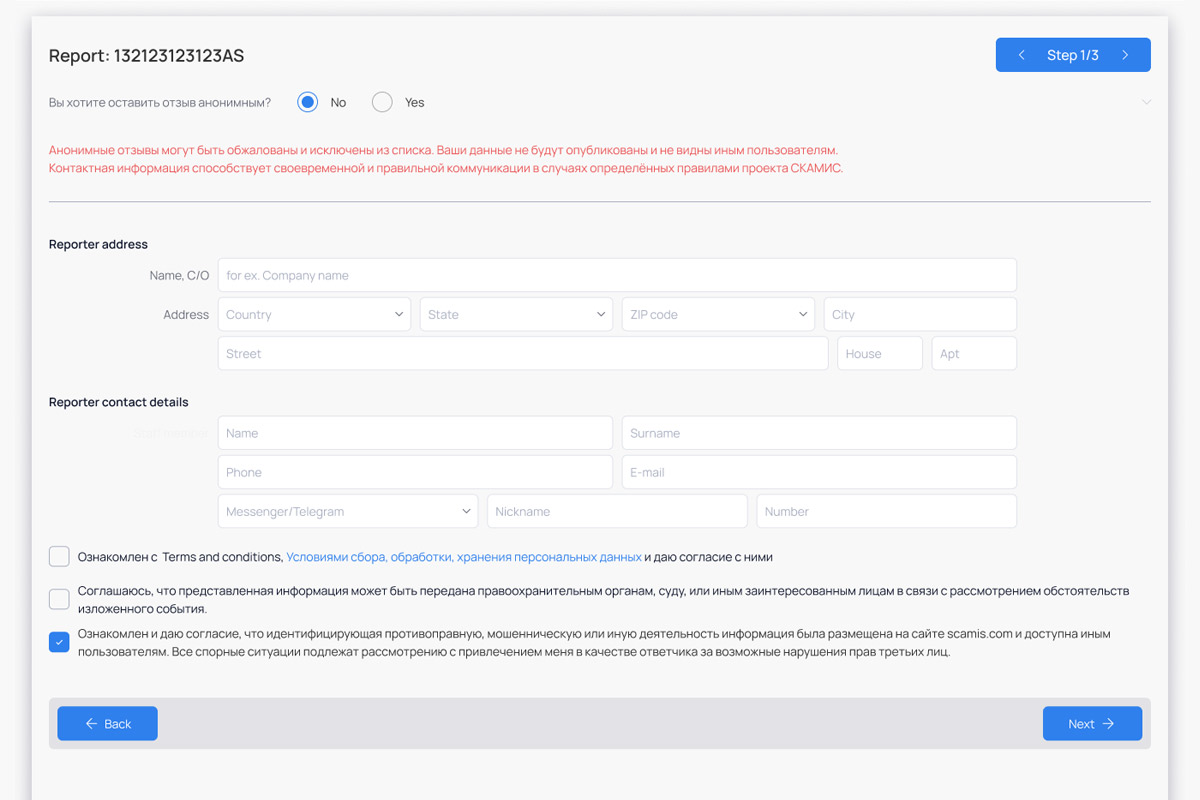This screenshot has height=800, width=1200.
Task: Focus the Nickname text field
Action: [616, 511]
